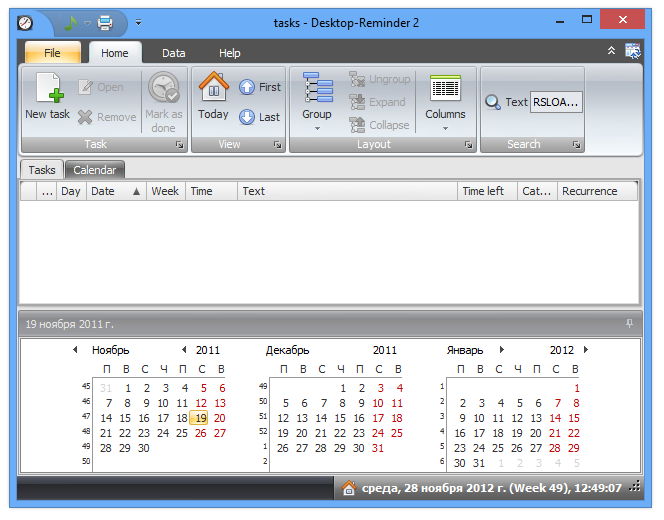Click the search magnifier icon
The image size is (664, 520).
point(493,102)
